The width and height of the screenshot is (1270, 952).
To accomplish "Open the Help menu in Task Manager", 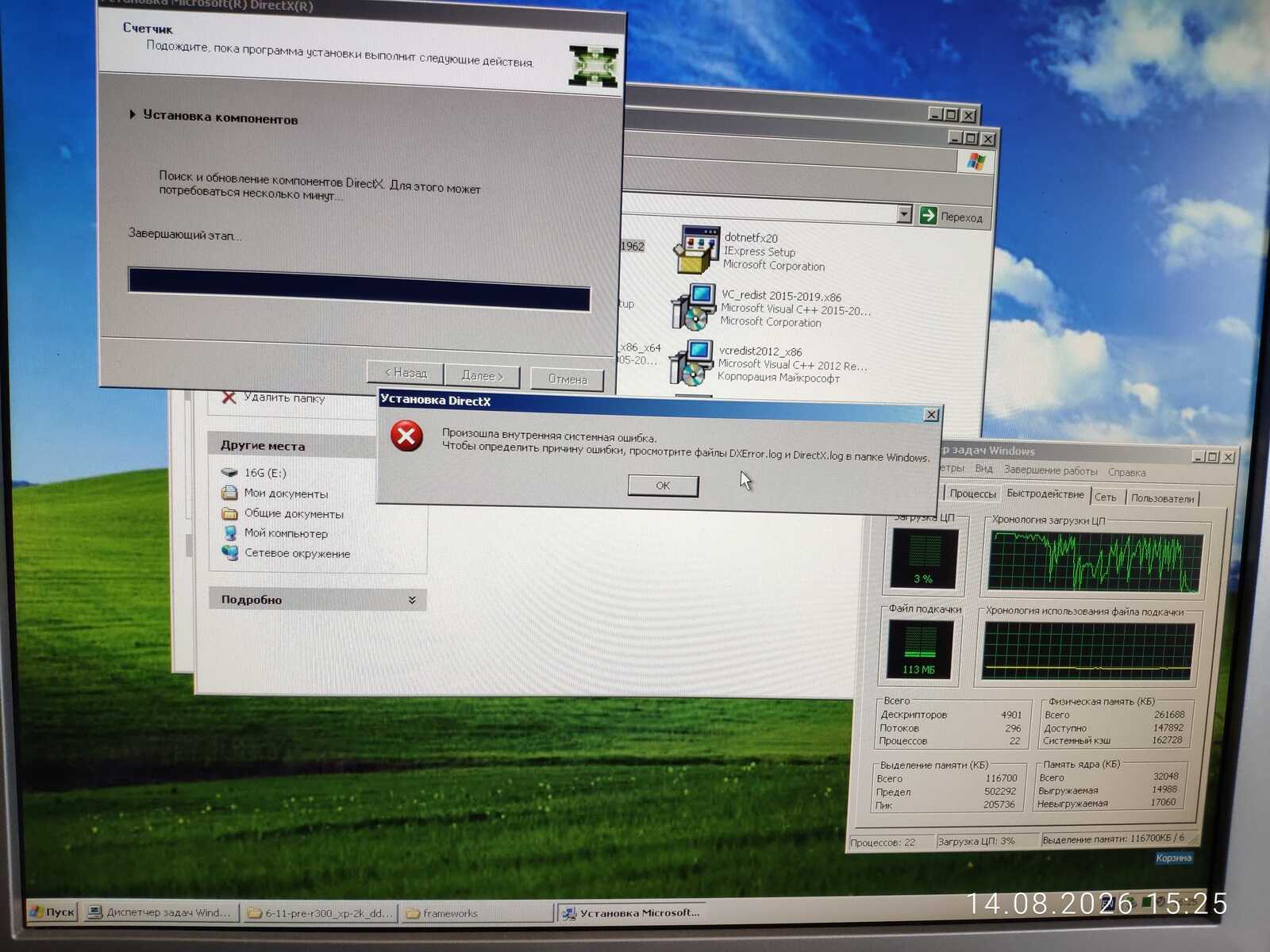I will 1126,472.
